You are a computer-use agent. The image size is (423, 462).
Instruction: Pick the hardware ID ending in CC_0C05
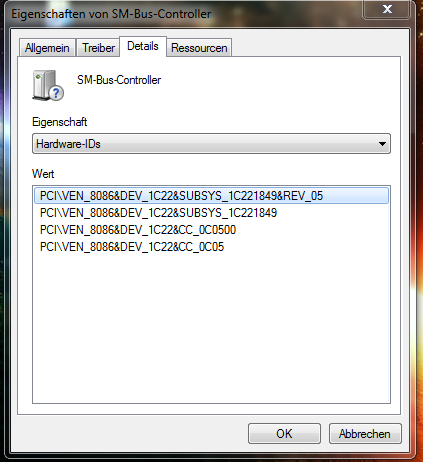click(132, 247)
